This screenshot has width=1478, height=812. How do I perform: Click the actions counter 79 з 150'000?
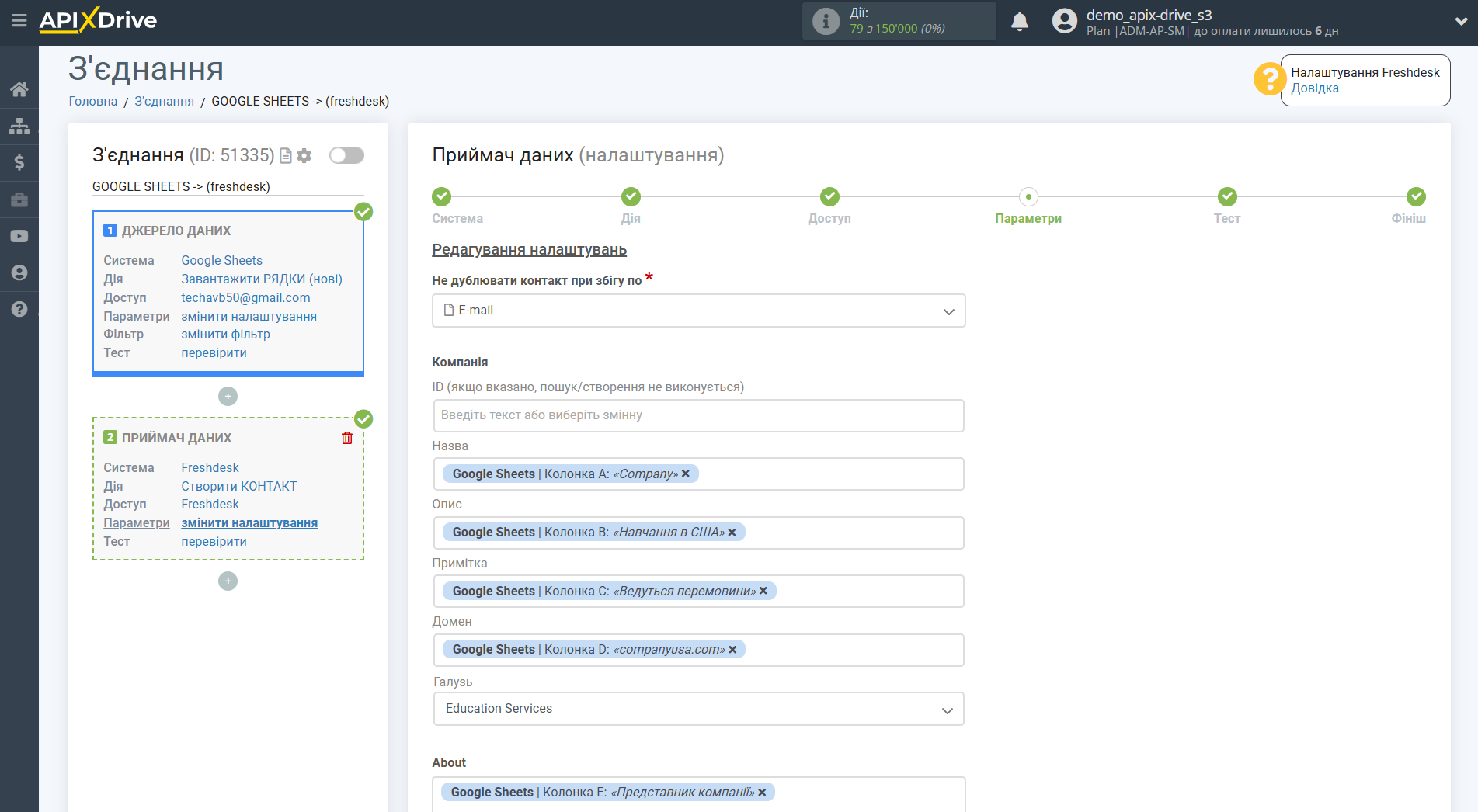tap(897, 29)
